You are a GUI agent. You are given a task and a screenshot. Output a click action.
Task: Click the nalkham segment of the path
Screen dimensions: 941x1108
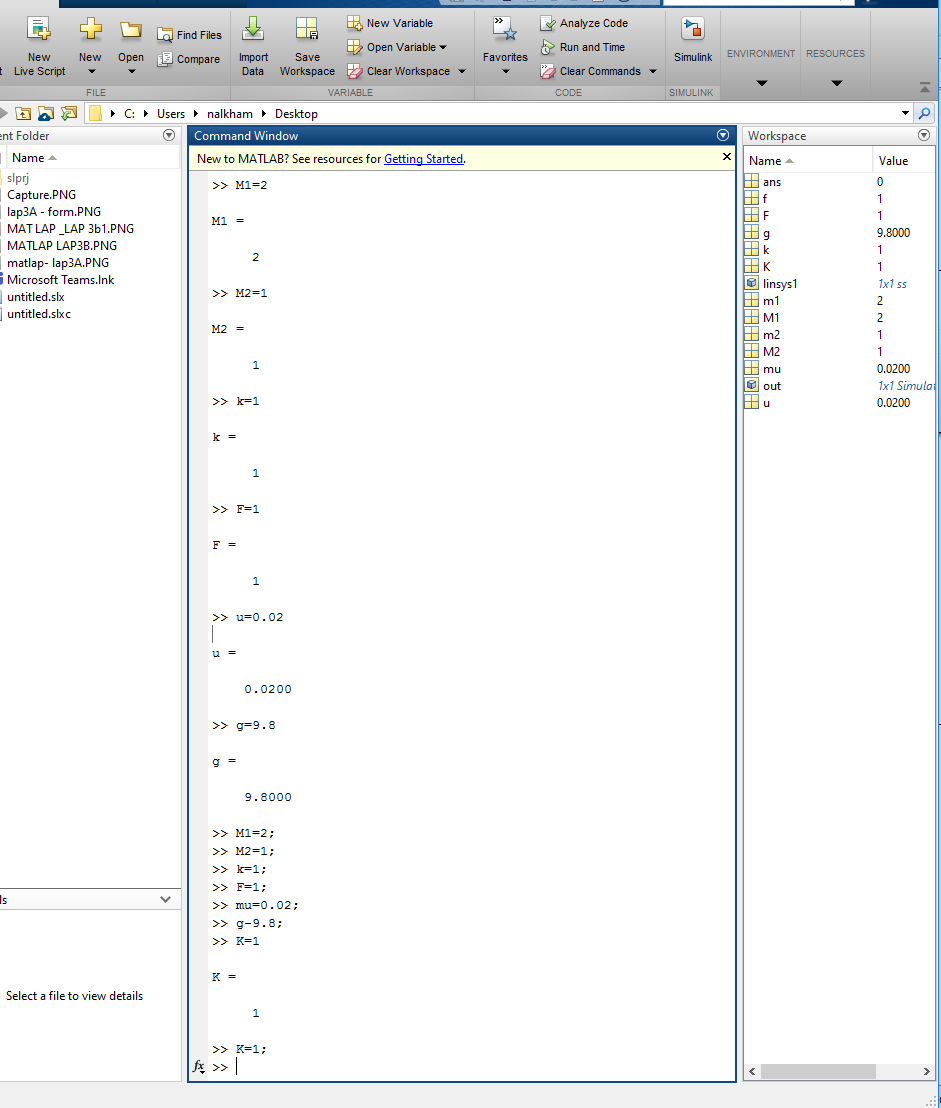tap(230, 114)
